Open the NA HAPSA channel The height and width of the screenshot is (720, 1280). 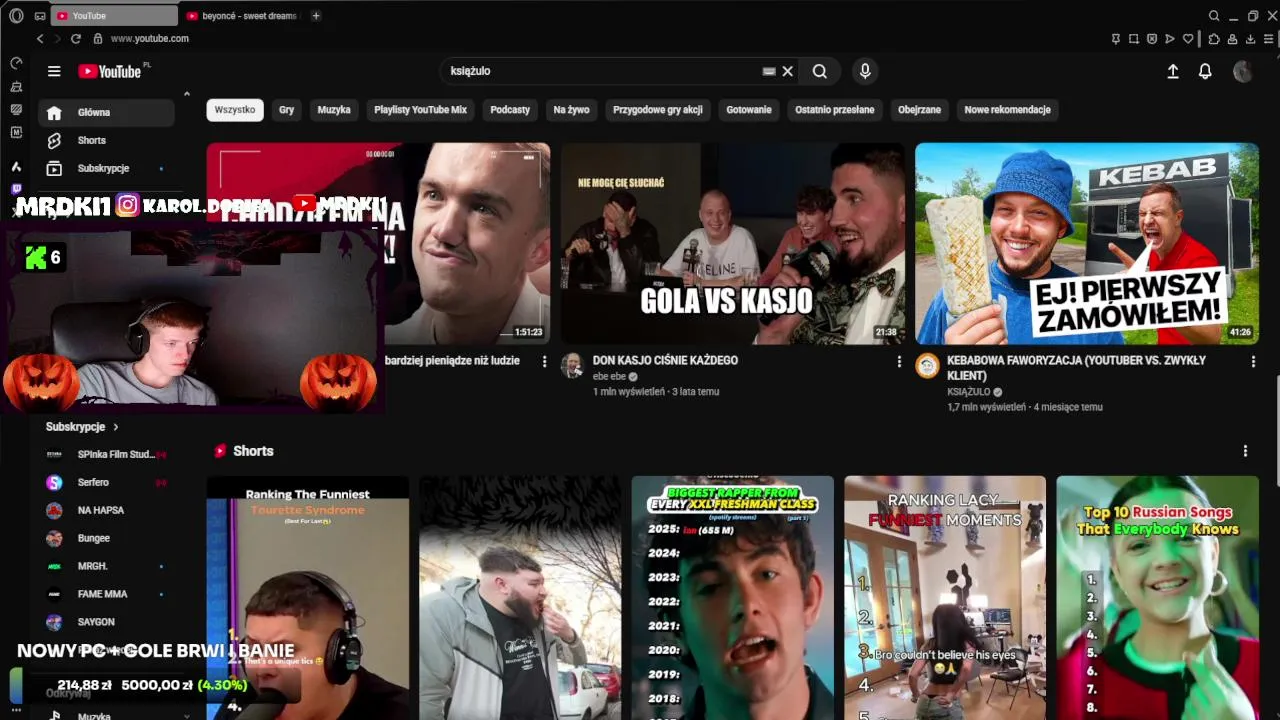[106, 510]
